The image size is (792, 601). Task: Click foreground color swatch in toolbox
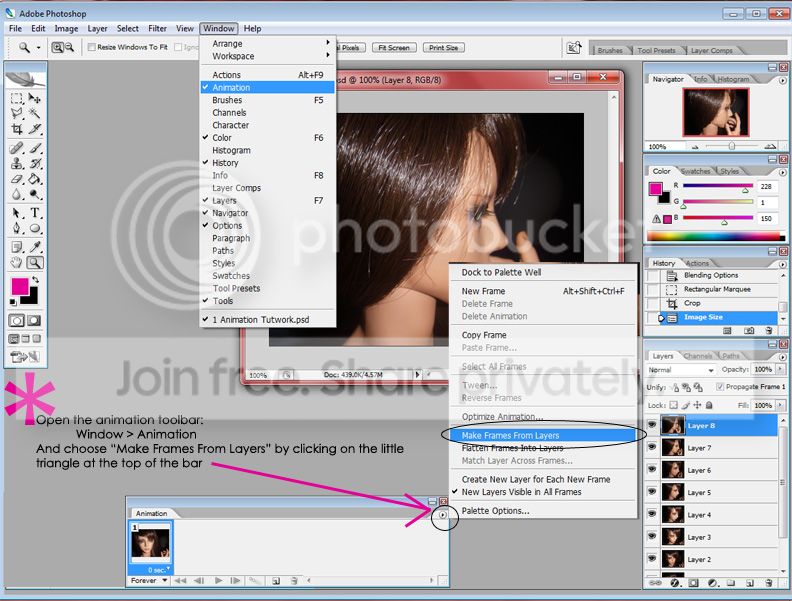20,286
